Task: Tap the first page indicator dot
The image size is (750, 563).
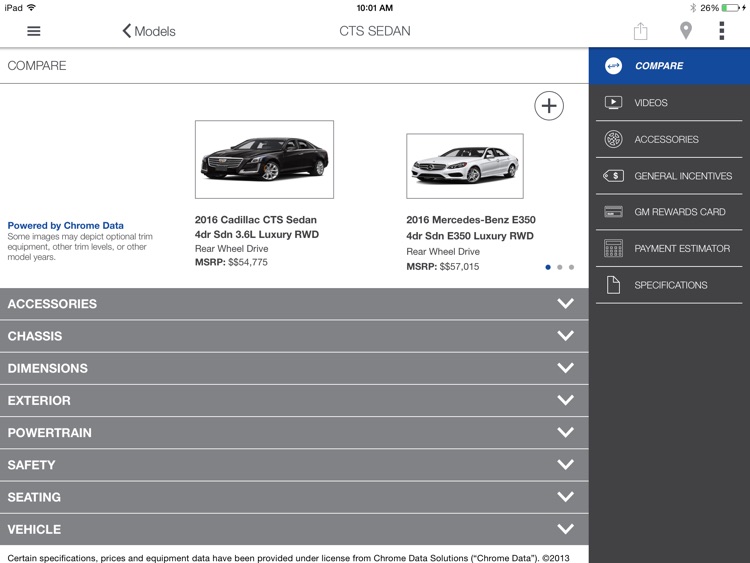Action: 548,267
